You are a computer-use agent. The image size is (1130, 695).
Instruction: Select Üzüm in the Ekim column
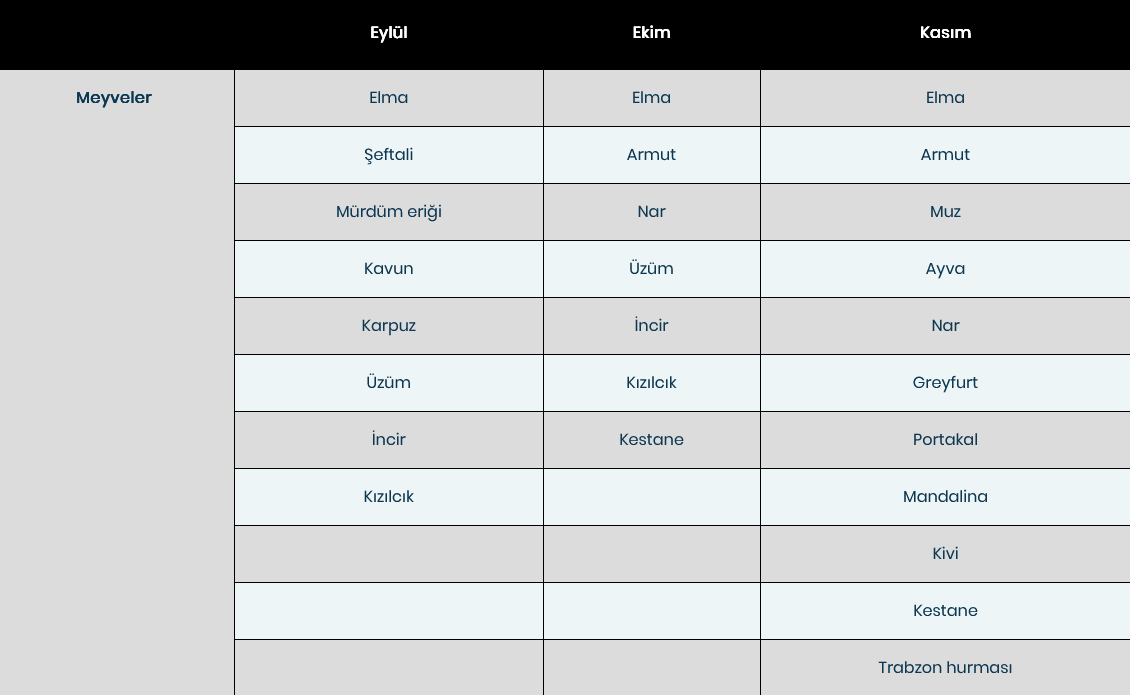651,269
